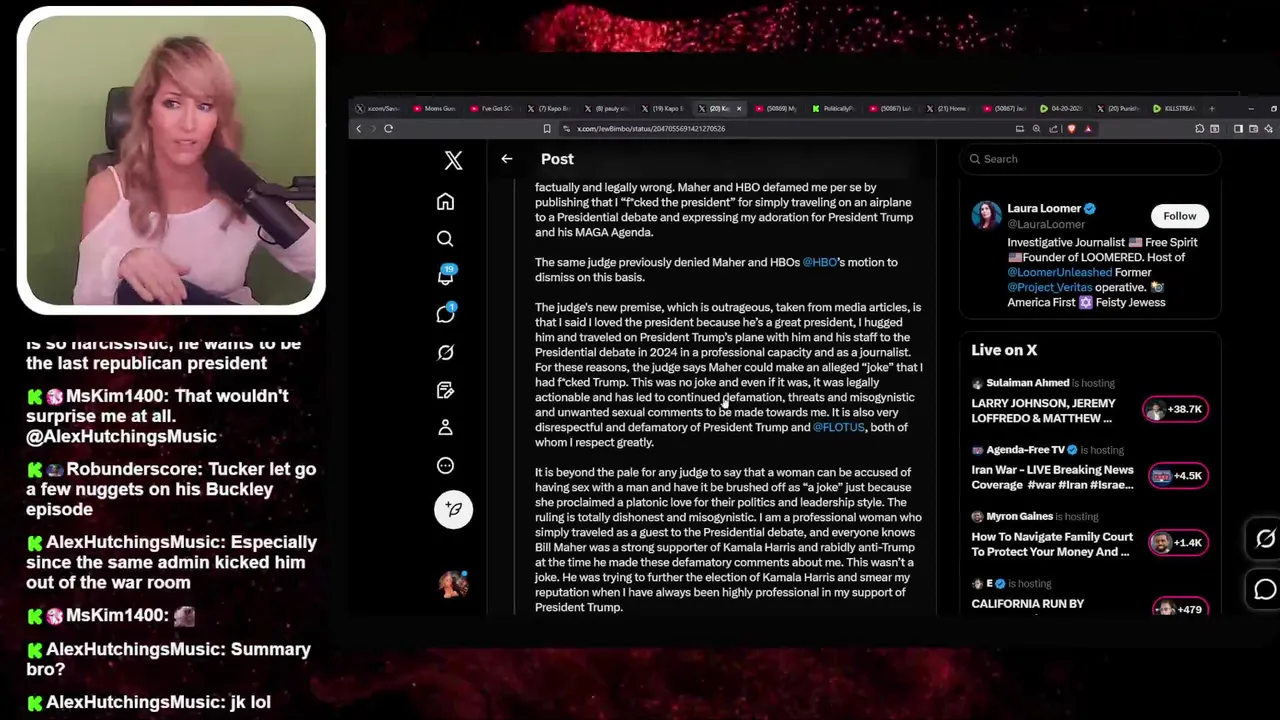Open the Home icon in X sidebar
Viewport: 1280px width, 720px height.
445,202
